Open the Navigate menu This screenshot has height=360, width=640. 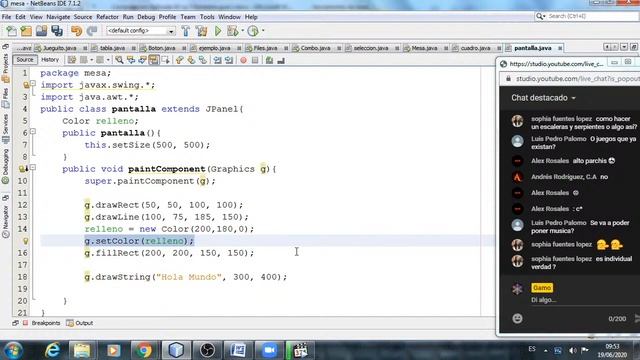tap(58, 17)
